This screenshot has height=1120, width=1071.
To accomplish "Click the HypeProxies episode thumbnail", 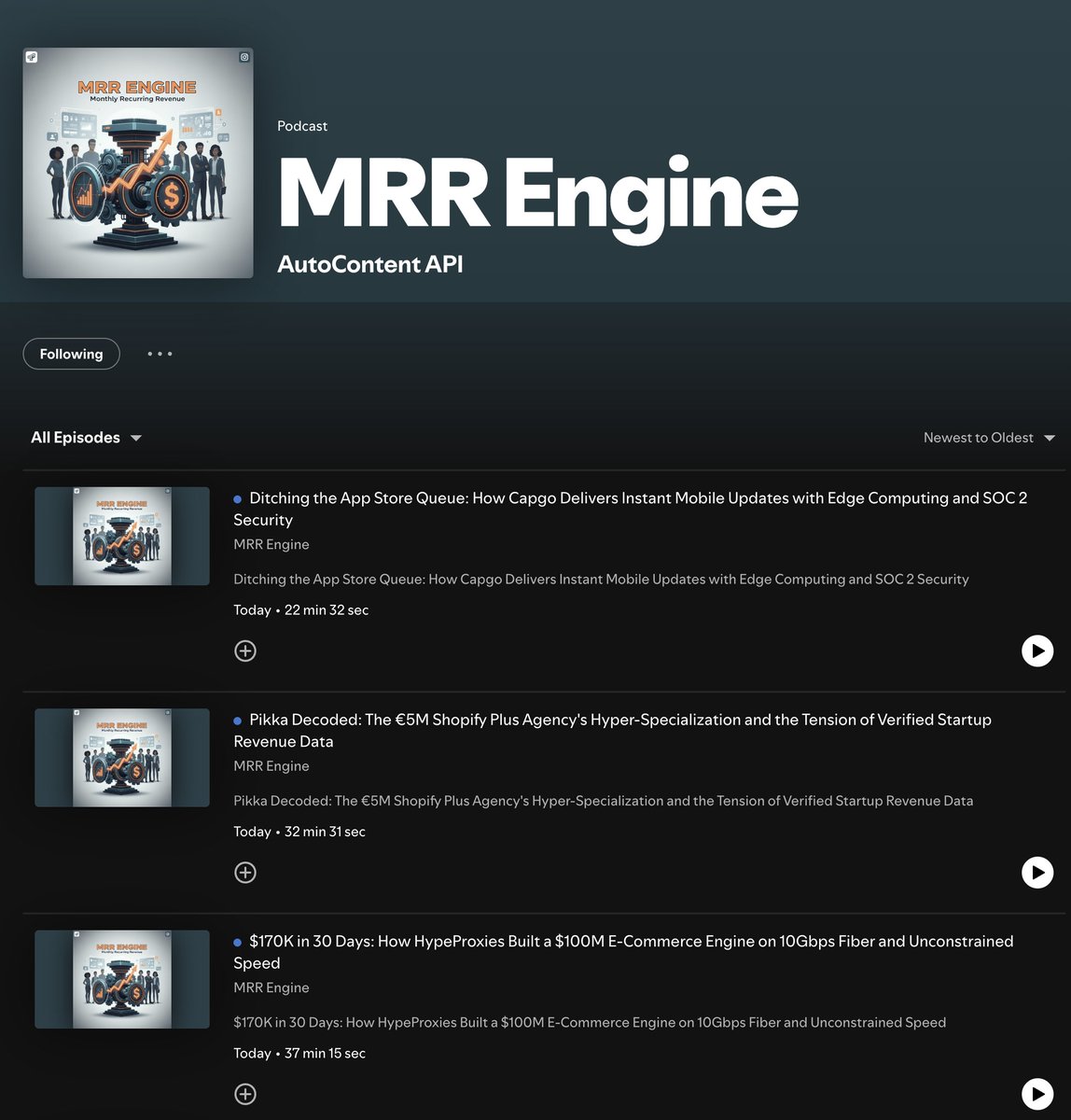I will tap(122, 979).
